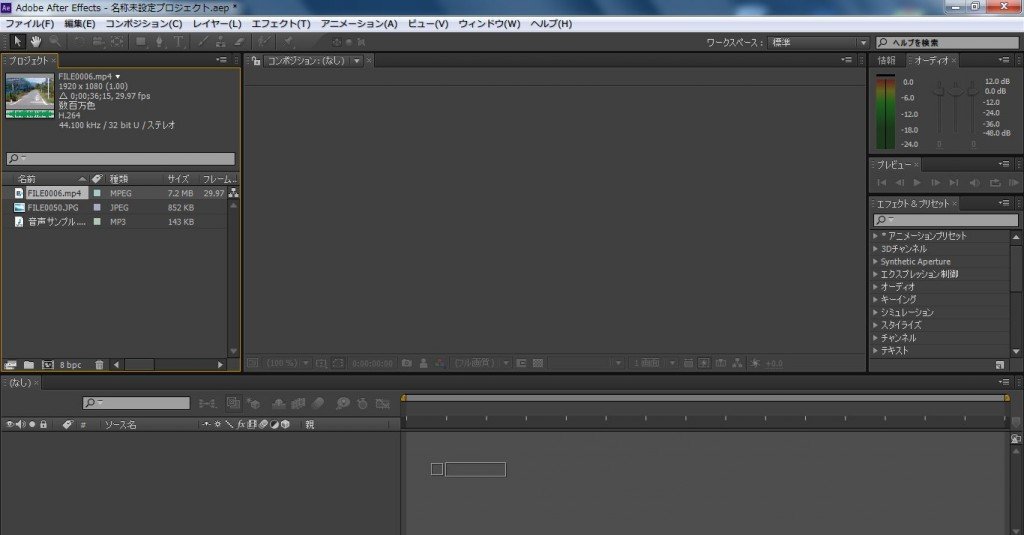This screenshot has width=1024, height=535.
Task: Sort project items by サイズ column
Action: [179, 179]
